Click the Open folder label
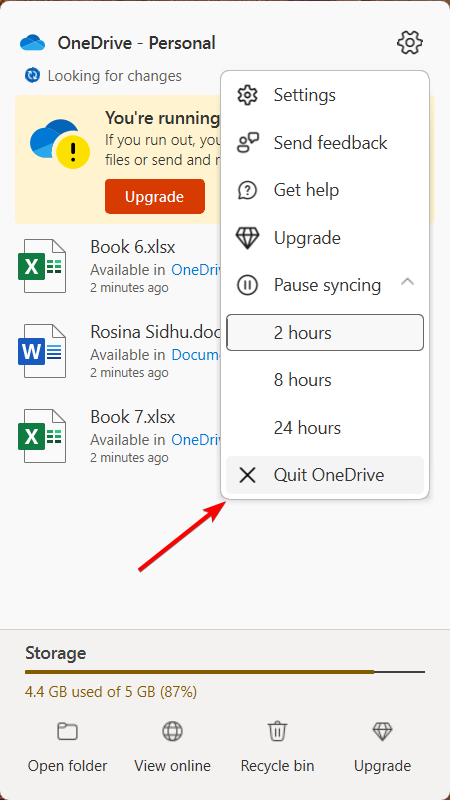This screenshot has width=450, height=800. [67, 766]
